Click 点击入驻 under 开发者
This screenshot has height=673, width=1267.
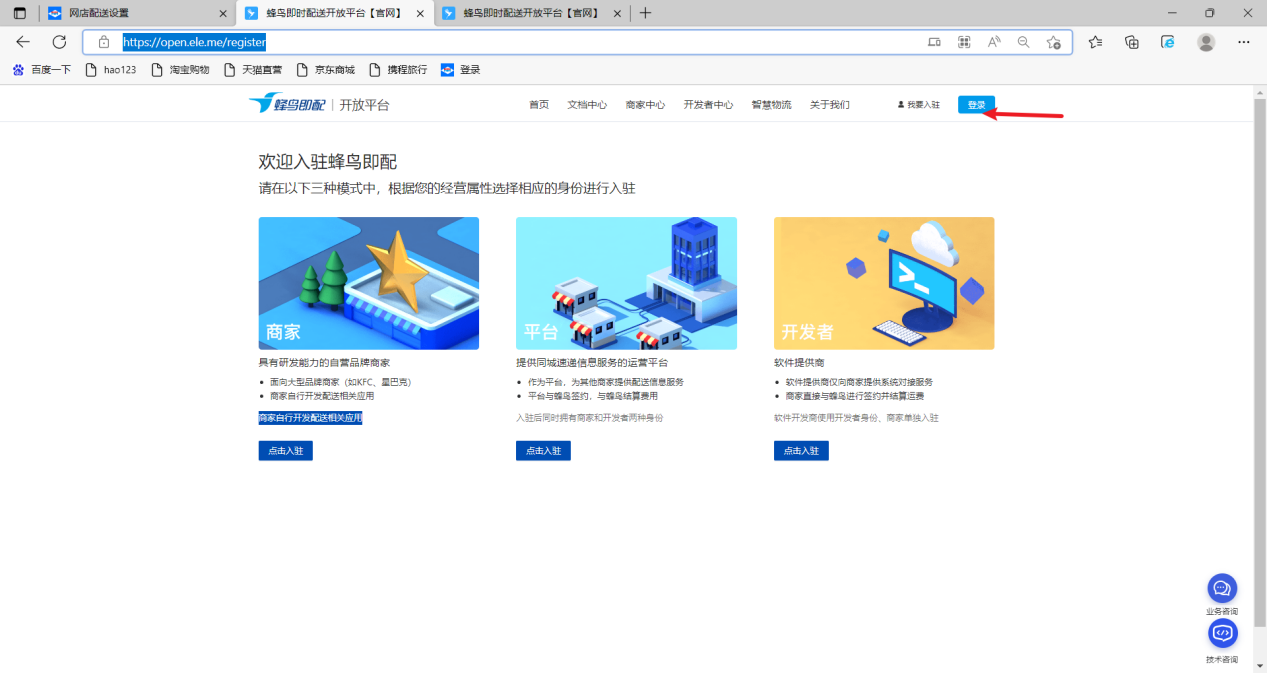[801, 451]
